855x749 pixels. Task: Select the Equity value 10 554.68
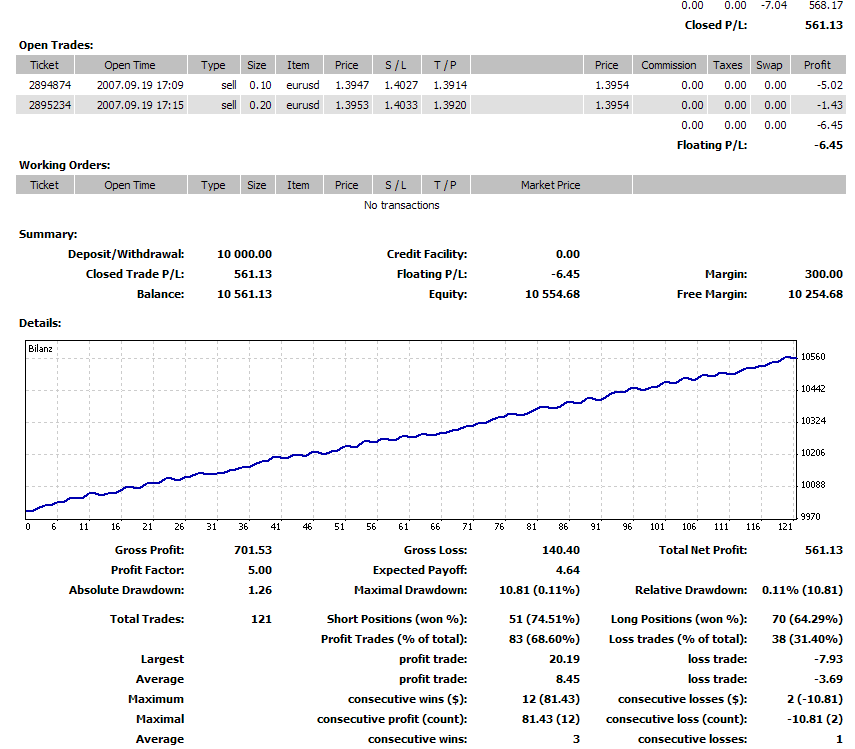(552, 294)
